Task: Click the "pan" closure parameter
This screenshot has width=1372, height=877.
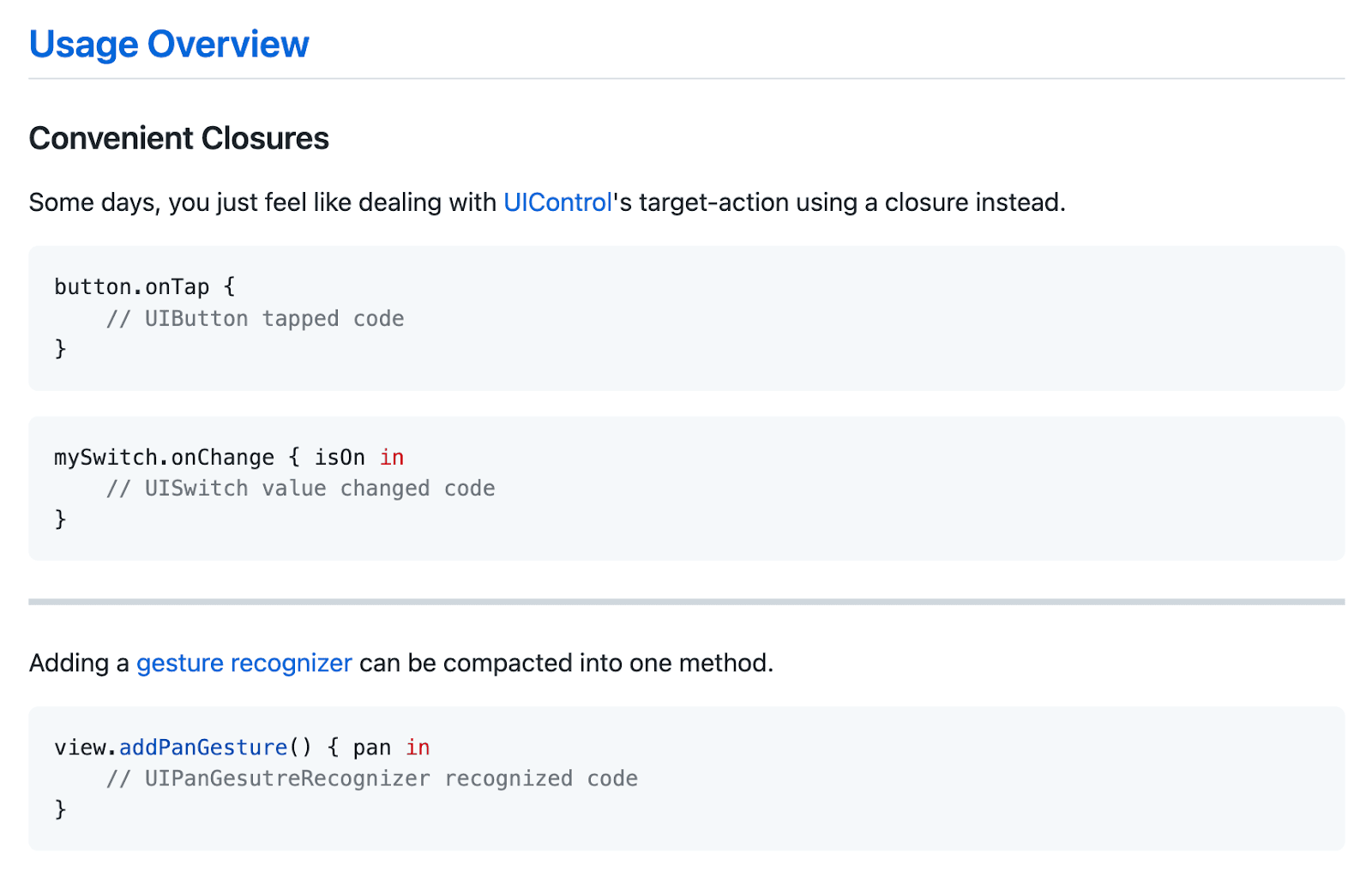Action: click(372, 748)
